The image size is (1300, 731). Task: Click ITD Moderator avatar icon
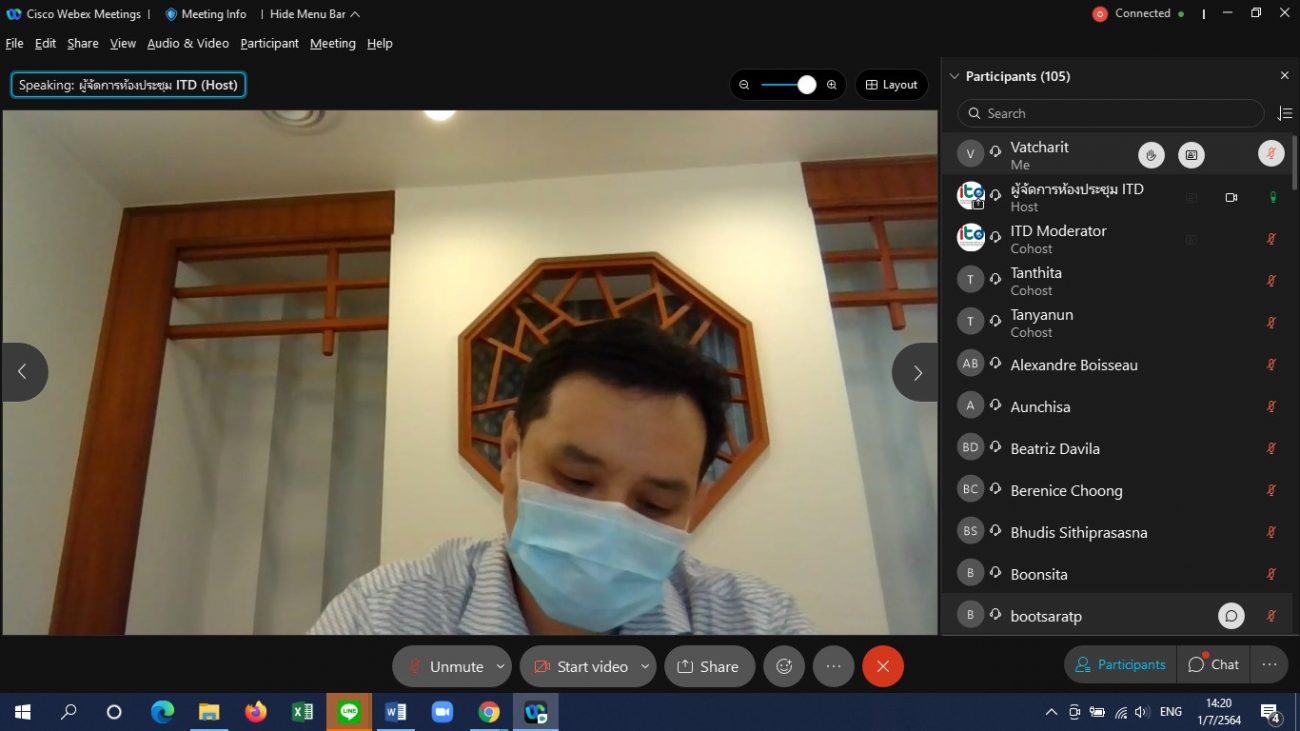(x=970, y=237)
